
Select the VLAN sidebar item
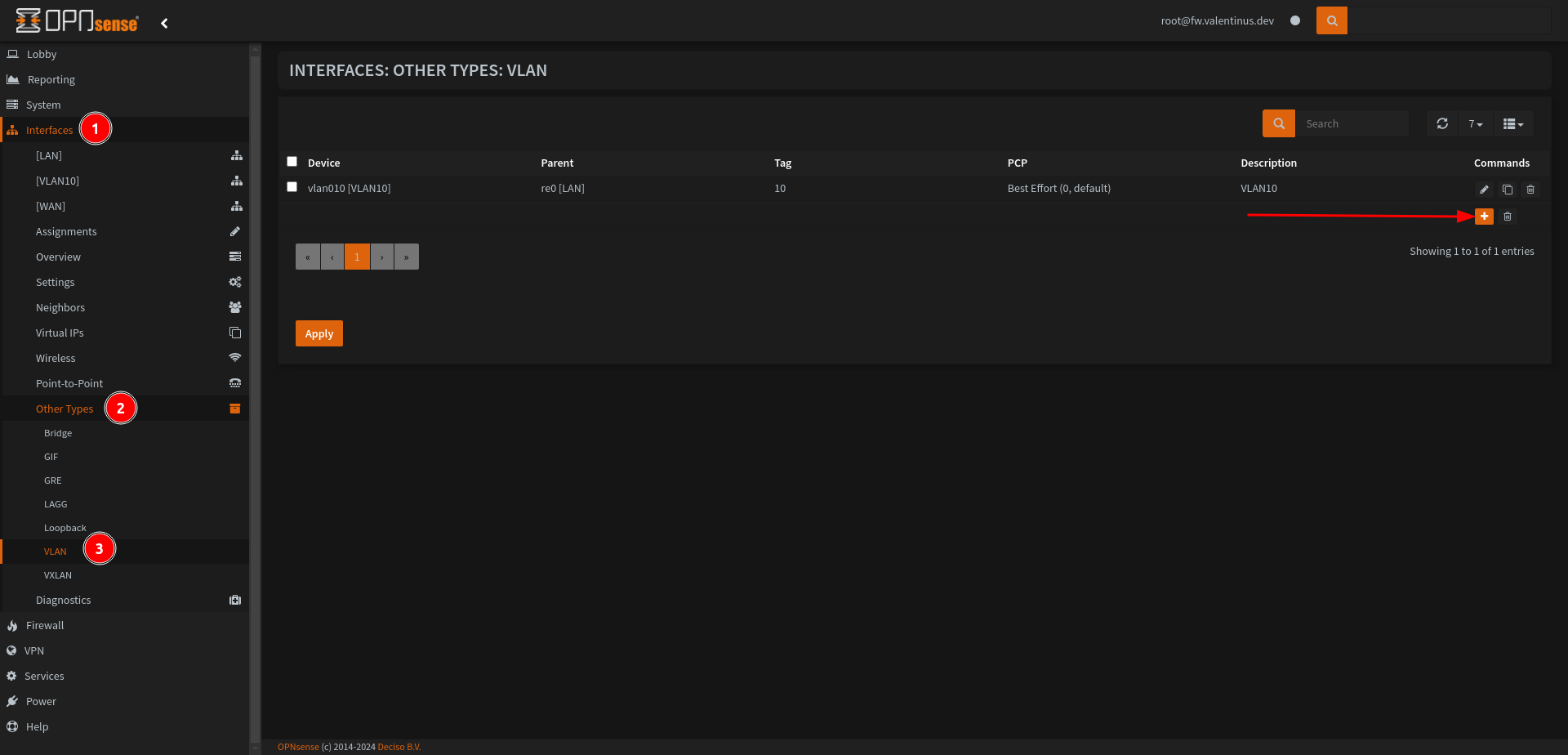tap(56, 552)
